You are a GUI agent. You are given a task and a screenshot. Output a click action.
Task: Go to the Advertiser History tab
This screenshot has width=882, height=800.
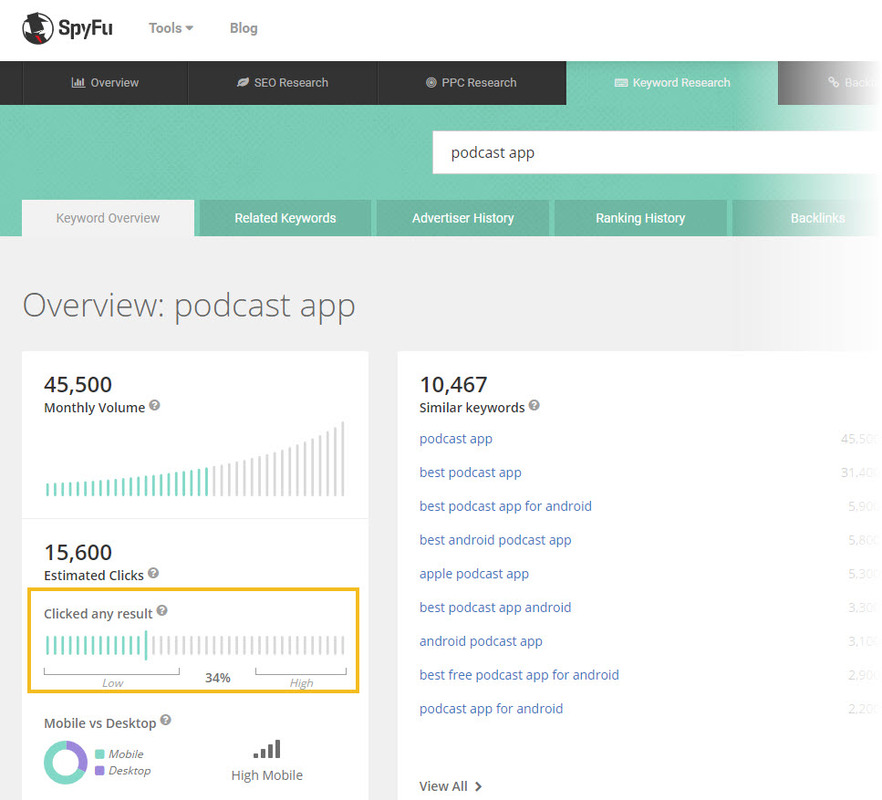point(463,218)
